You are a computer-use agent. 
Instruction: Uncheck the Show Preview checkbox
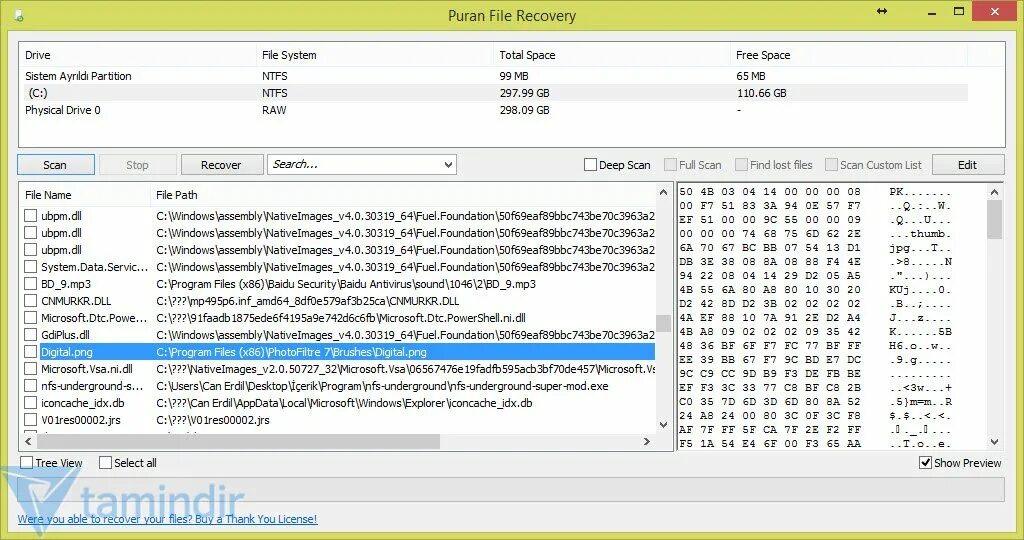point(925,462)
